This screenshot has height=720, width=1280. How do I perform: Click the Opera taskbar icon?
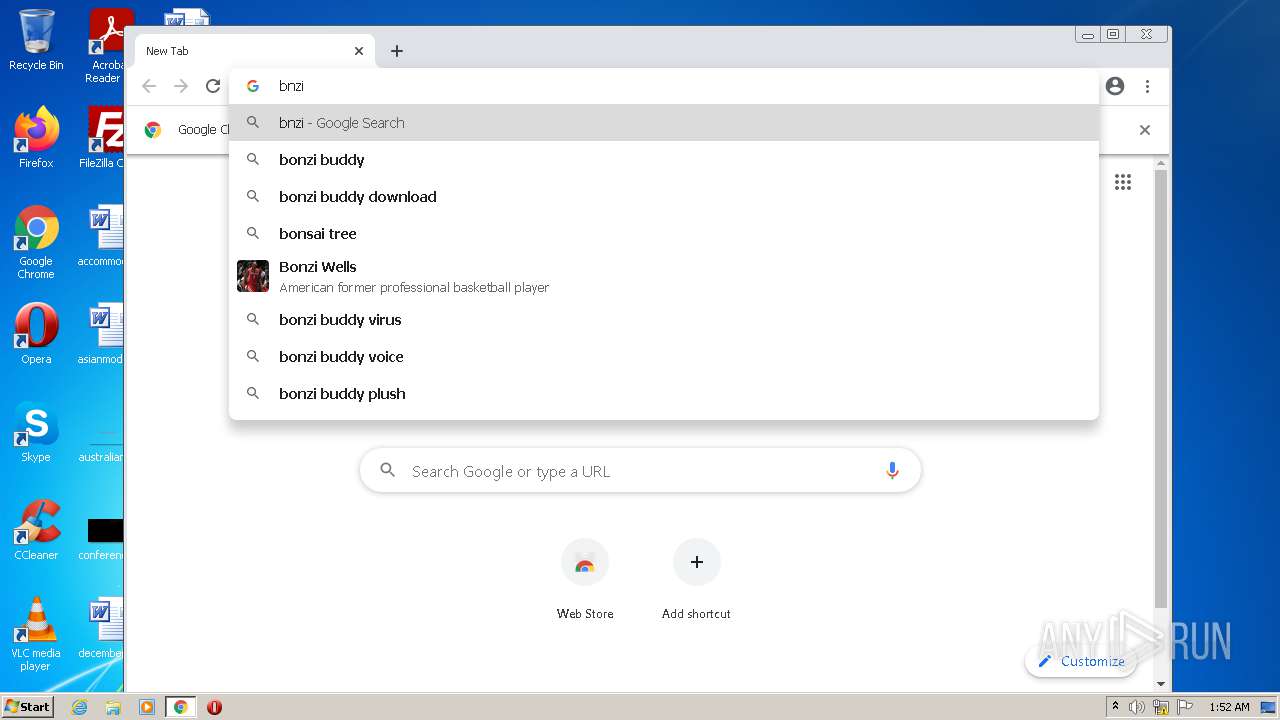(214, 707)
